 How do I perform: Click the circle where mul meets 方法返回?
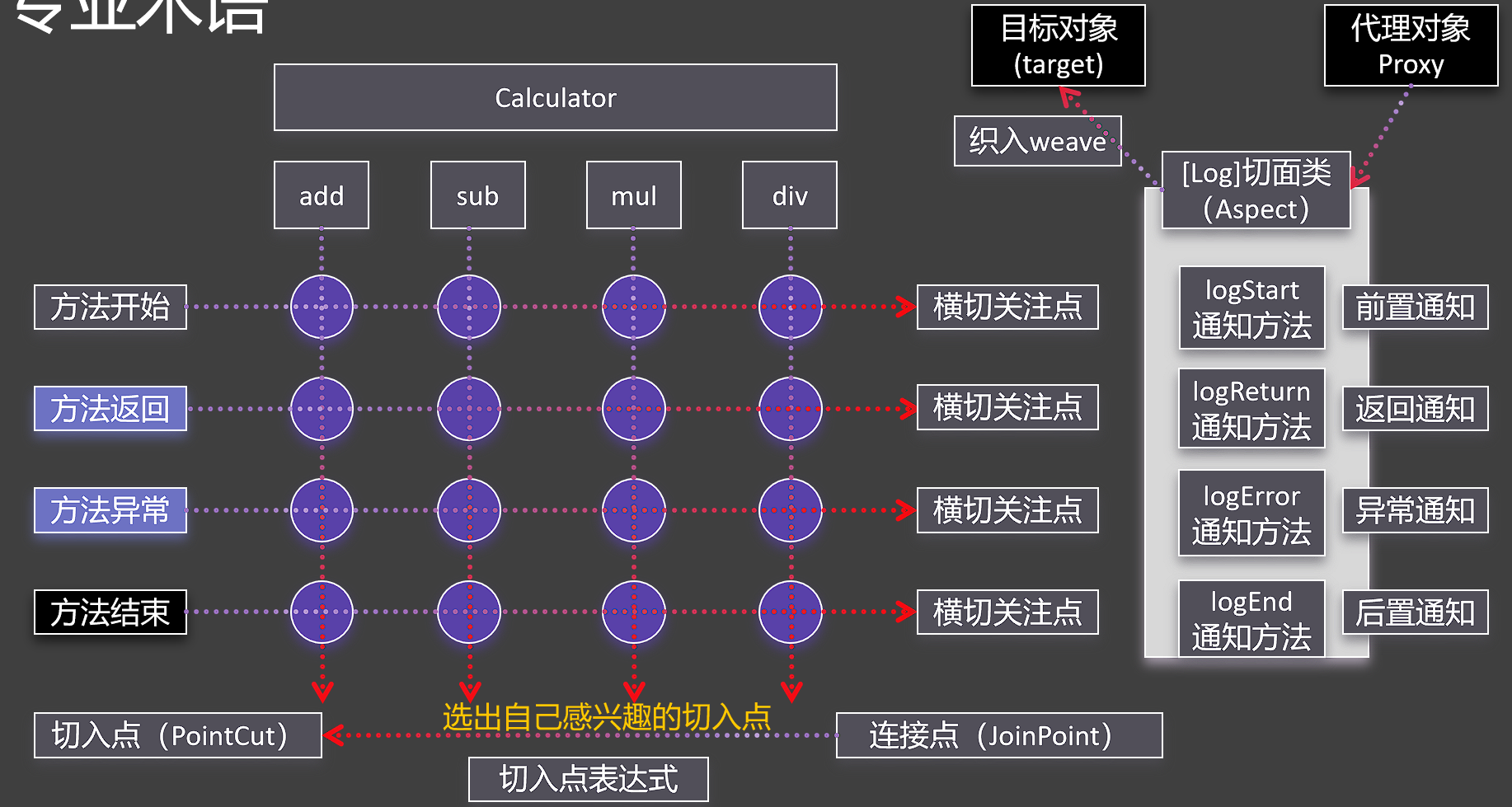[633, 408]
